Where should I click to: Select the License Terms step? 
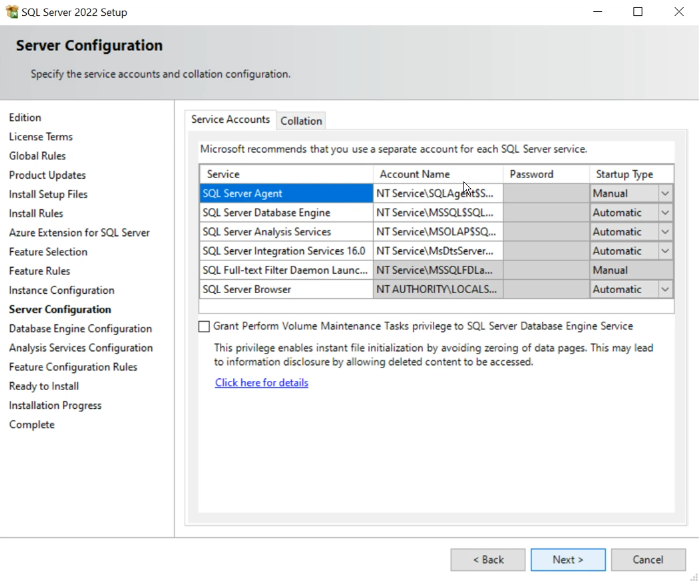[x=41, y=137]
